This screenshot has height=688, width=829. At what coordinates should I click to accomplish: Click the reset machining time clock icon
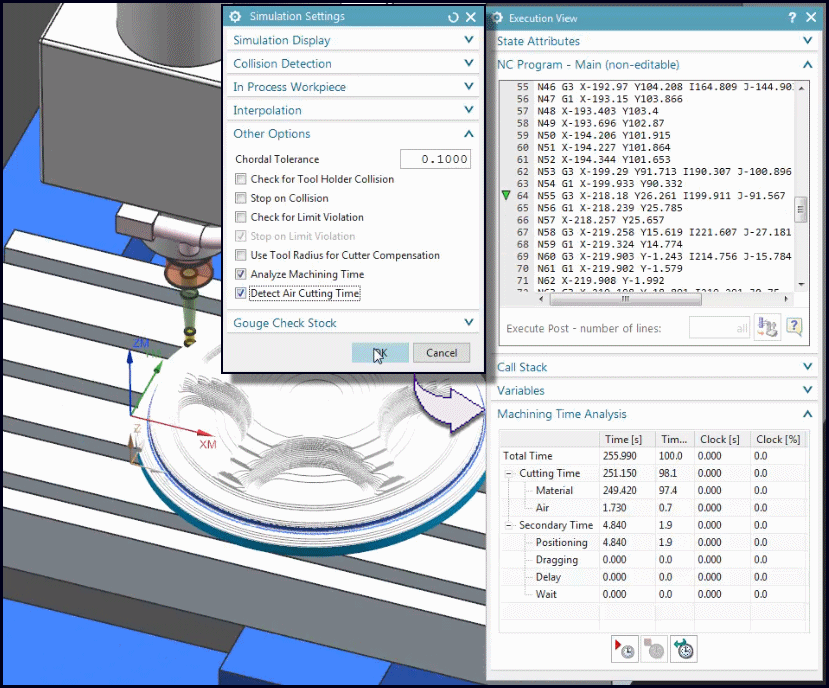point(685,649)
